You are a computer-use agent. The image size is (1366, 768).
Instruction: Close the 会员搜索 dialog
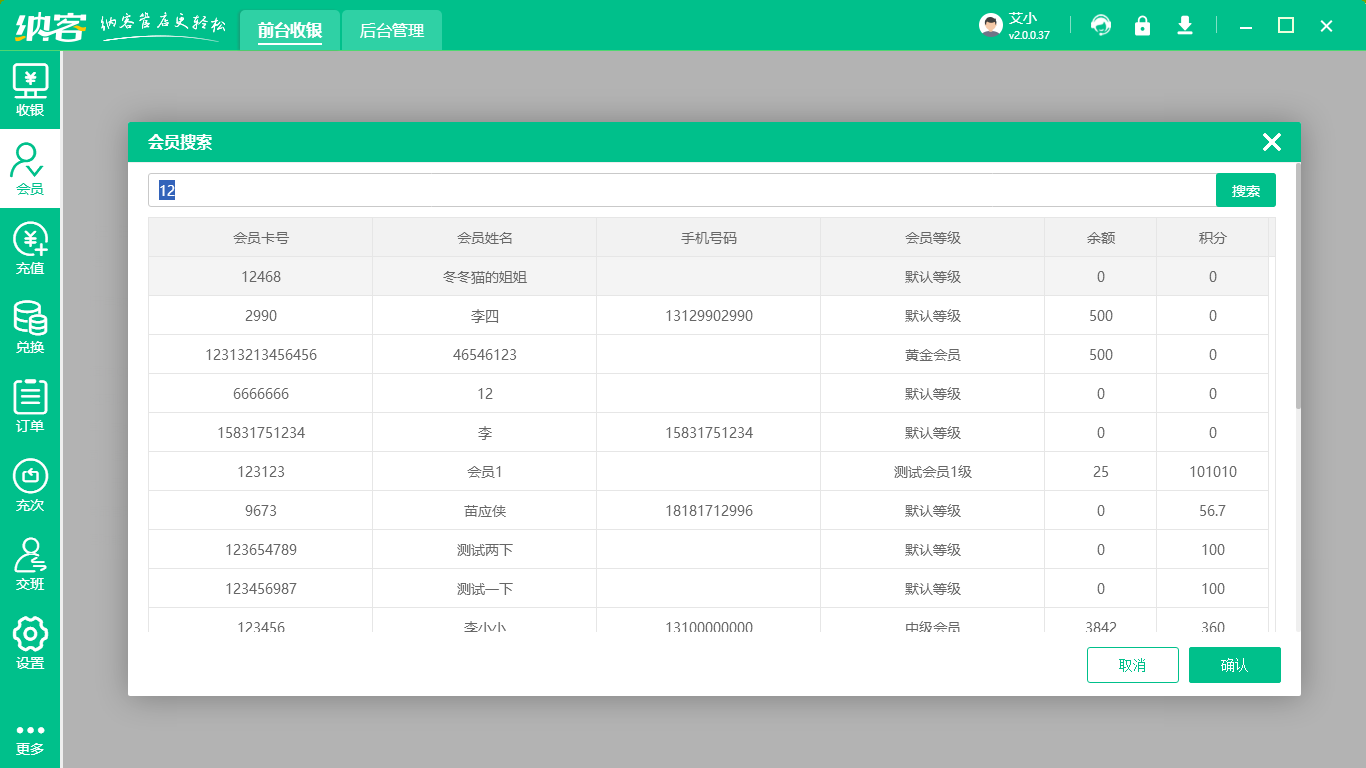tap(1271, 142)
